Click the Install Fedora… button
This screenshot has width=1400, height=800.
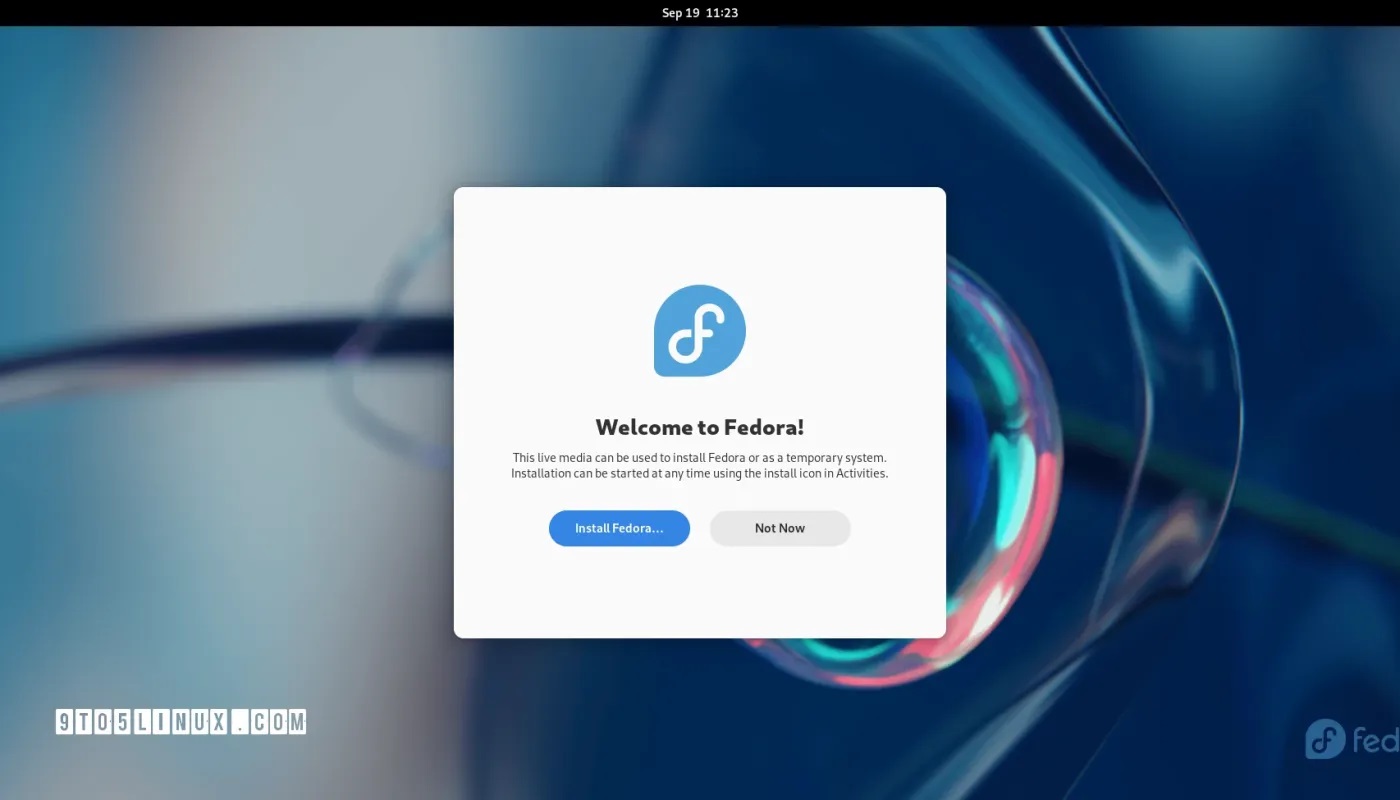619,528
